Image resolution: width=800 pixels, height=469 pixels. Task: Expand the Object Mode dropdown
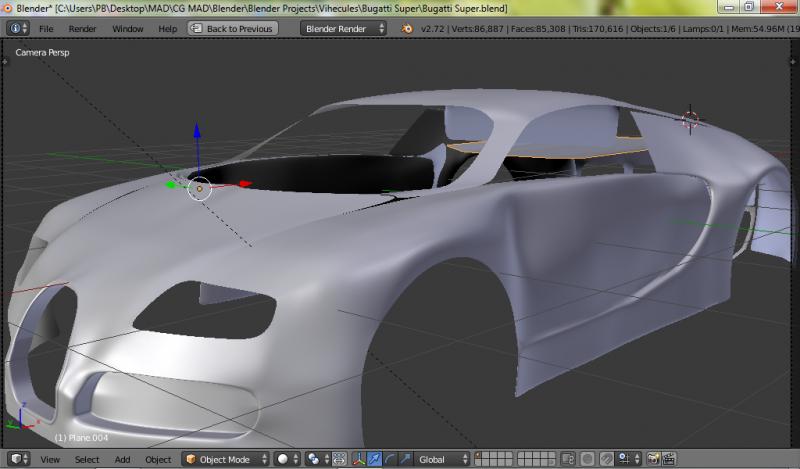[x=226, y=459]
